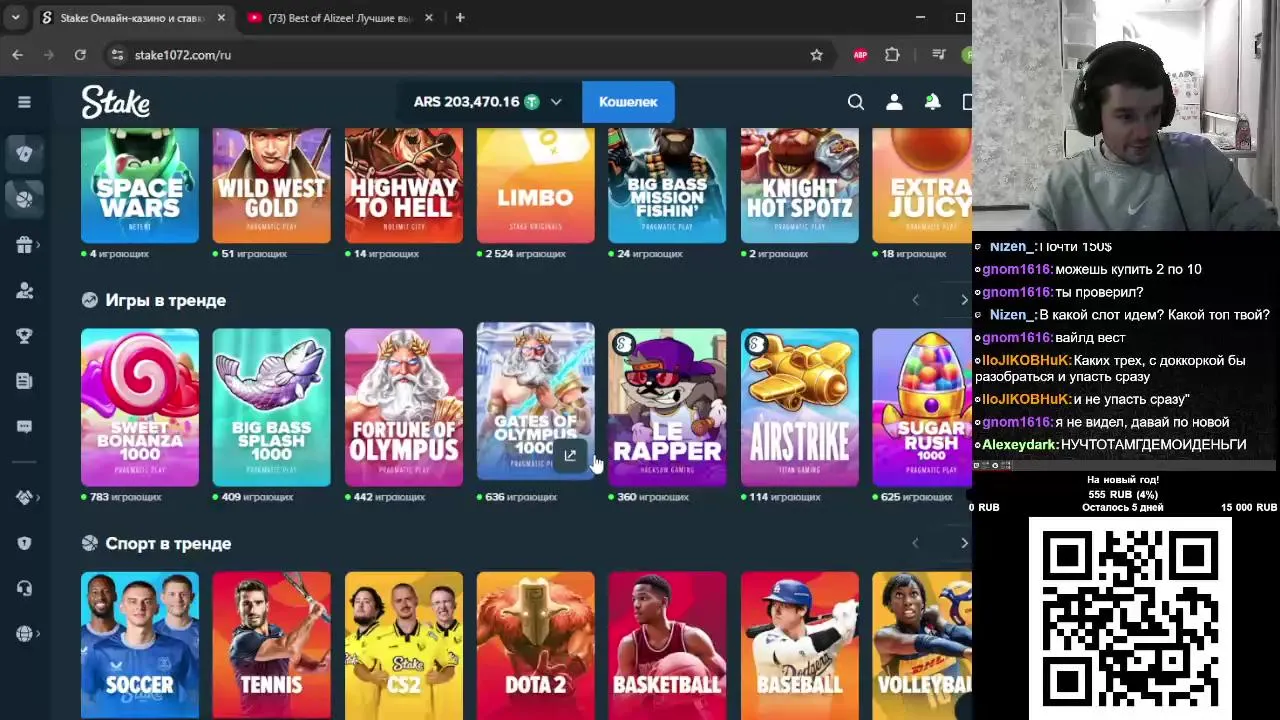Open the trophy VIP club sidebar icon
The image size is (1280, 720).
[x=25, y=336]
